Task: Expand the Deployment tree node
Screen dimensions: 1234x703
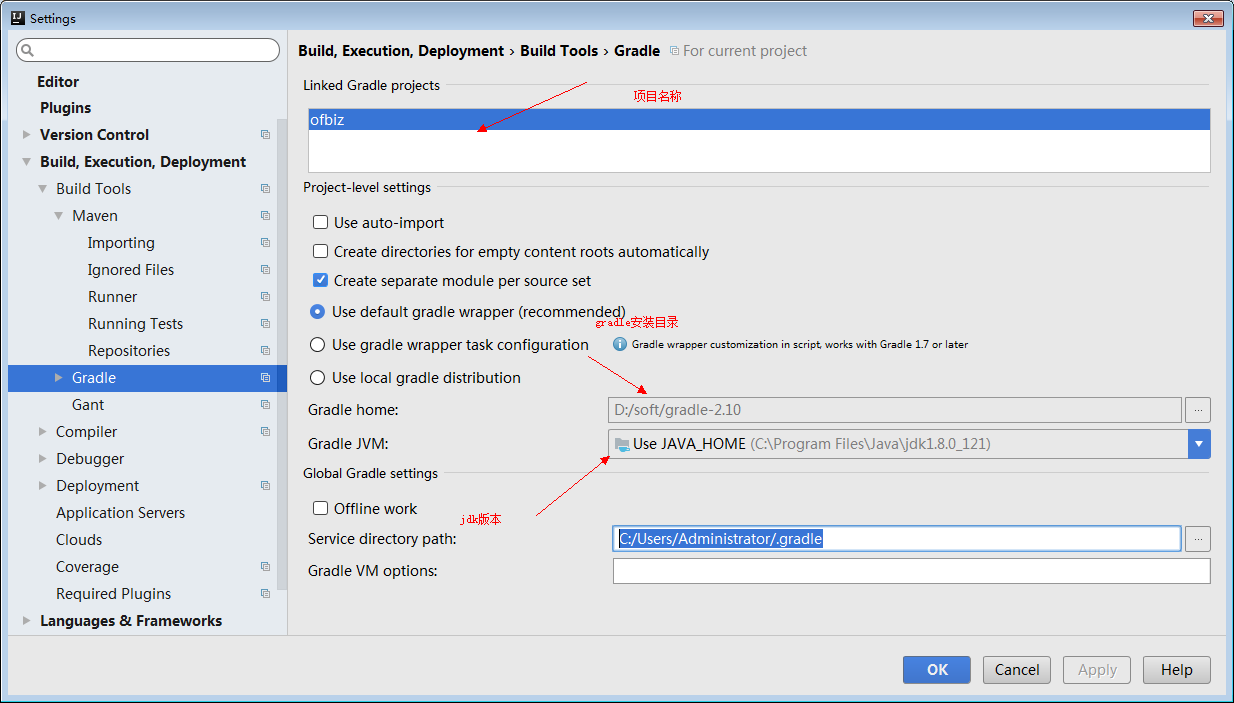Action: [42, 486]
